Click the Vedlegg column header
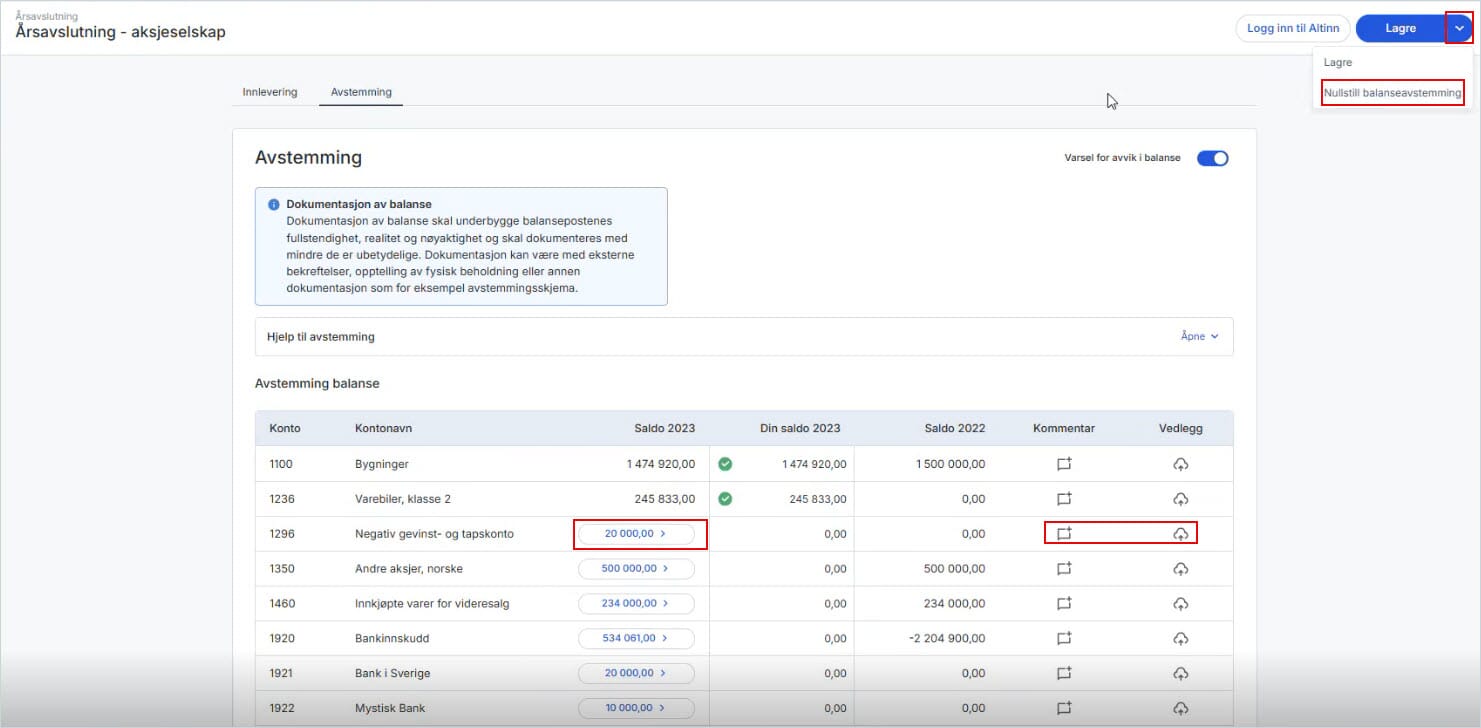 (1181, 428)
